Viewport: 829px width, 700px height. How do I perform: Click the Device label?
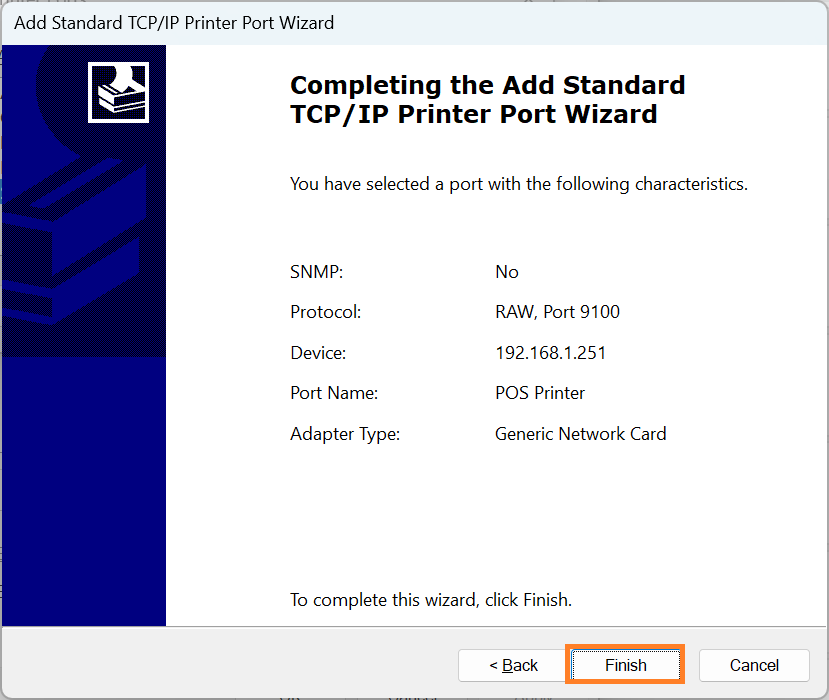(318, 353)
